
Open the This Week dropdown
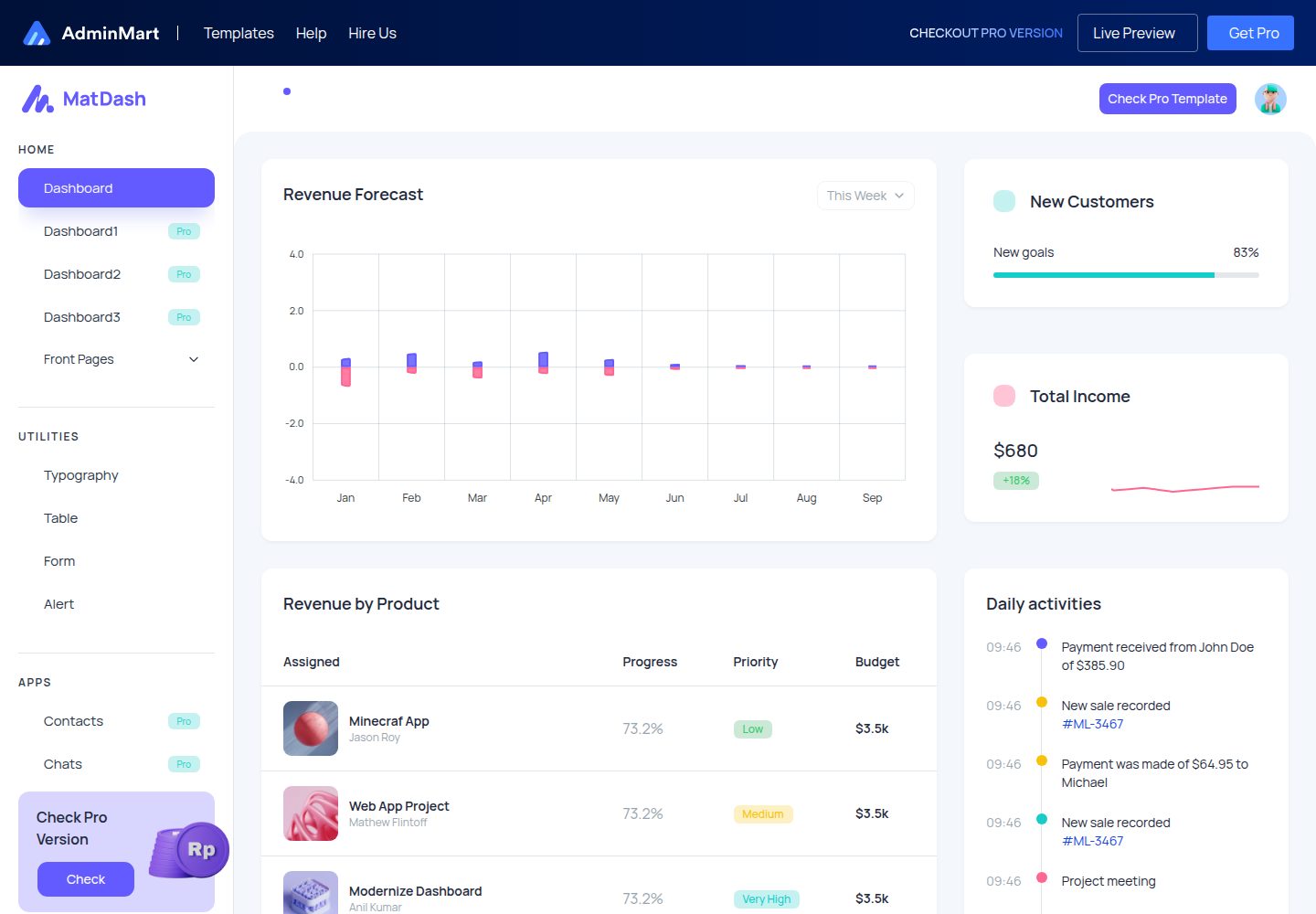tap(865, 196)
